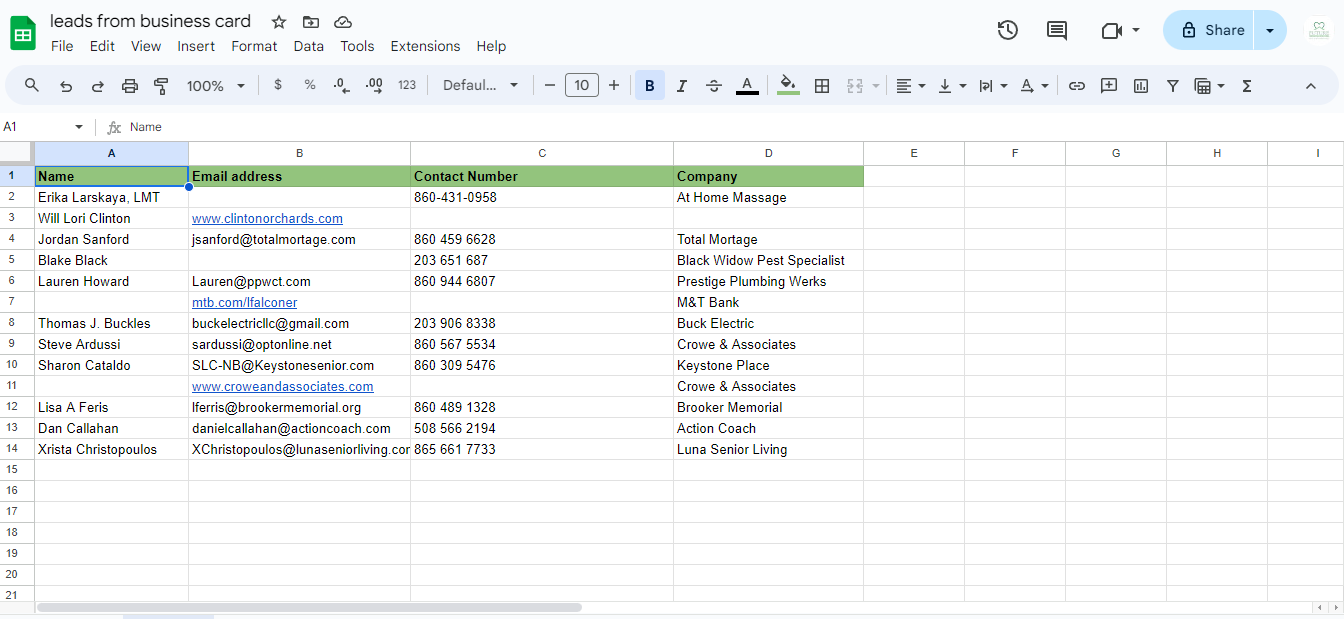This screenshot has height=619, width=1344.
Task: Increase font size with plus button
Action: [x=614, y=85]
